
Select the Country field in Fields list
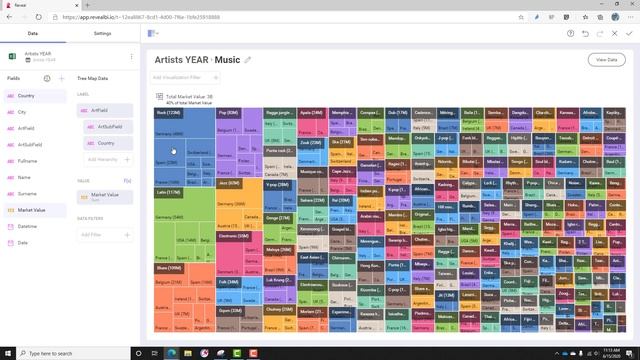point(35,96)
